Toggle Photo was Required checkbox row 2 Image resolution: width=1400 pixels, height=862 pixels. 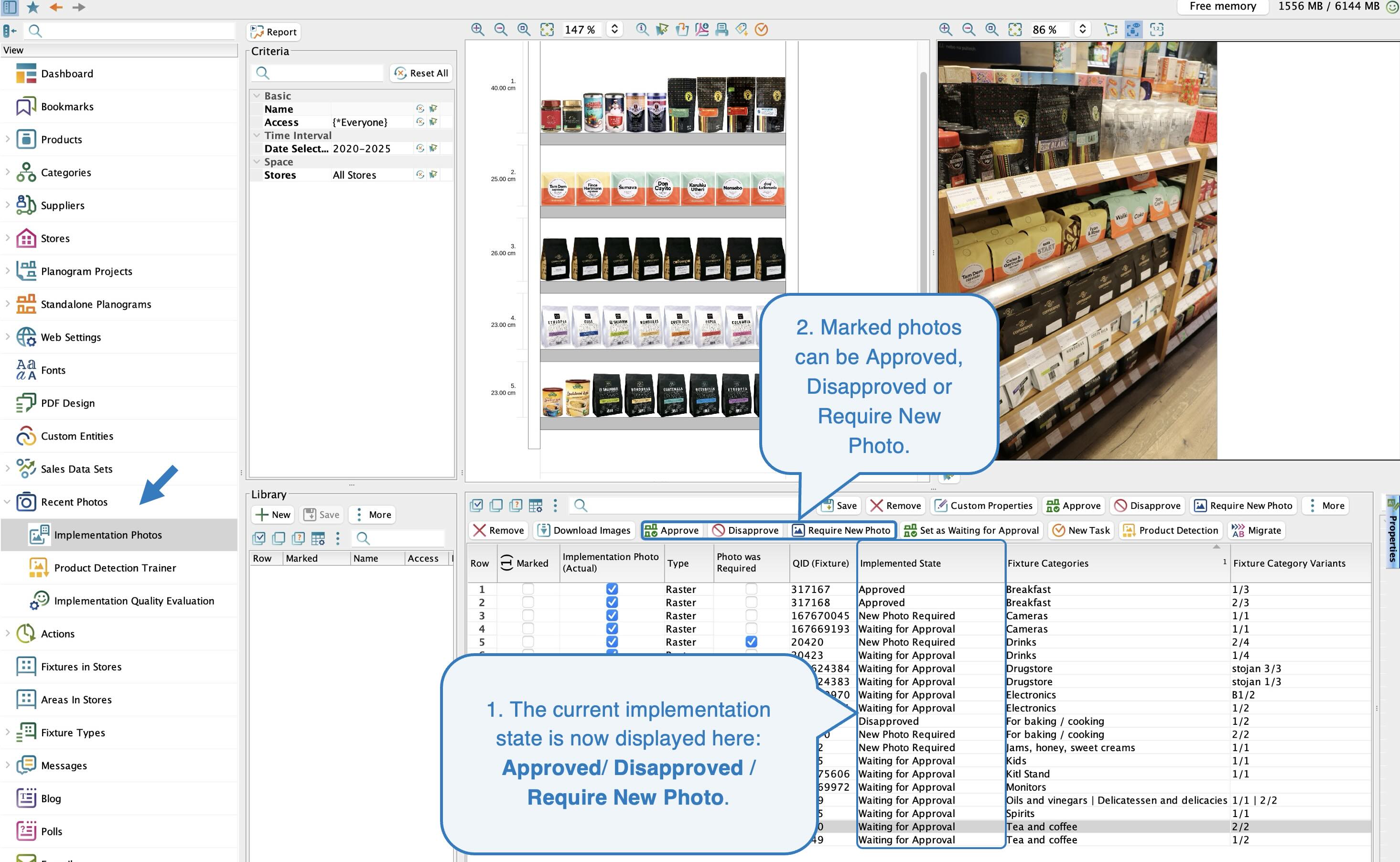pos(751,602)
